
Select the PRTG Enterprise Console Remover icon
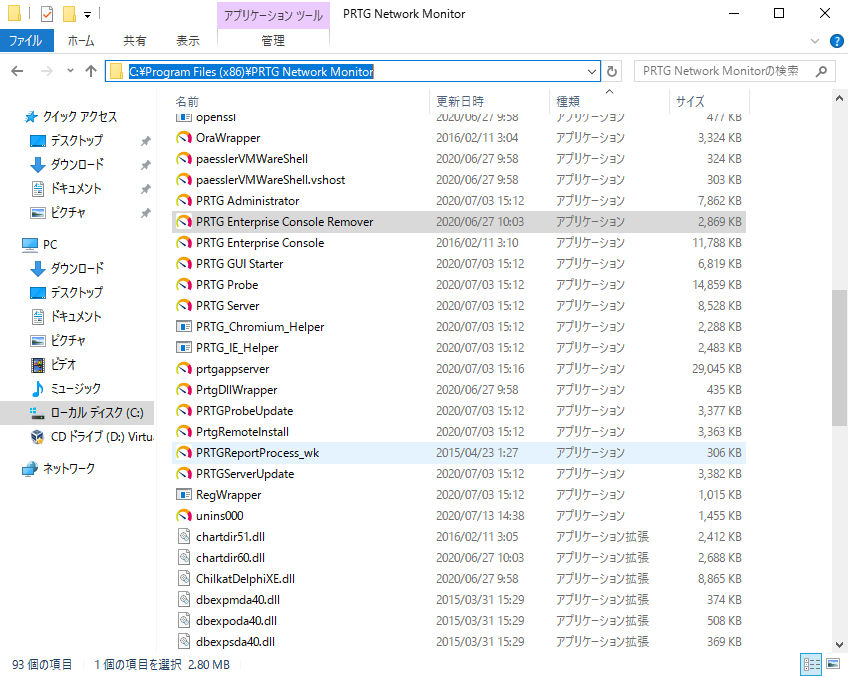pyautogui.click(x=184, y=222)
